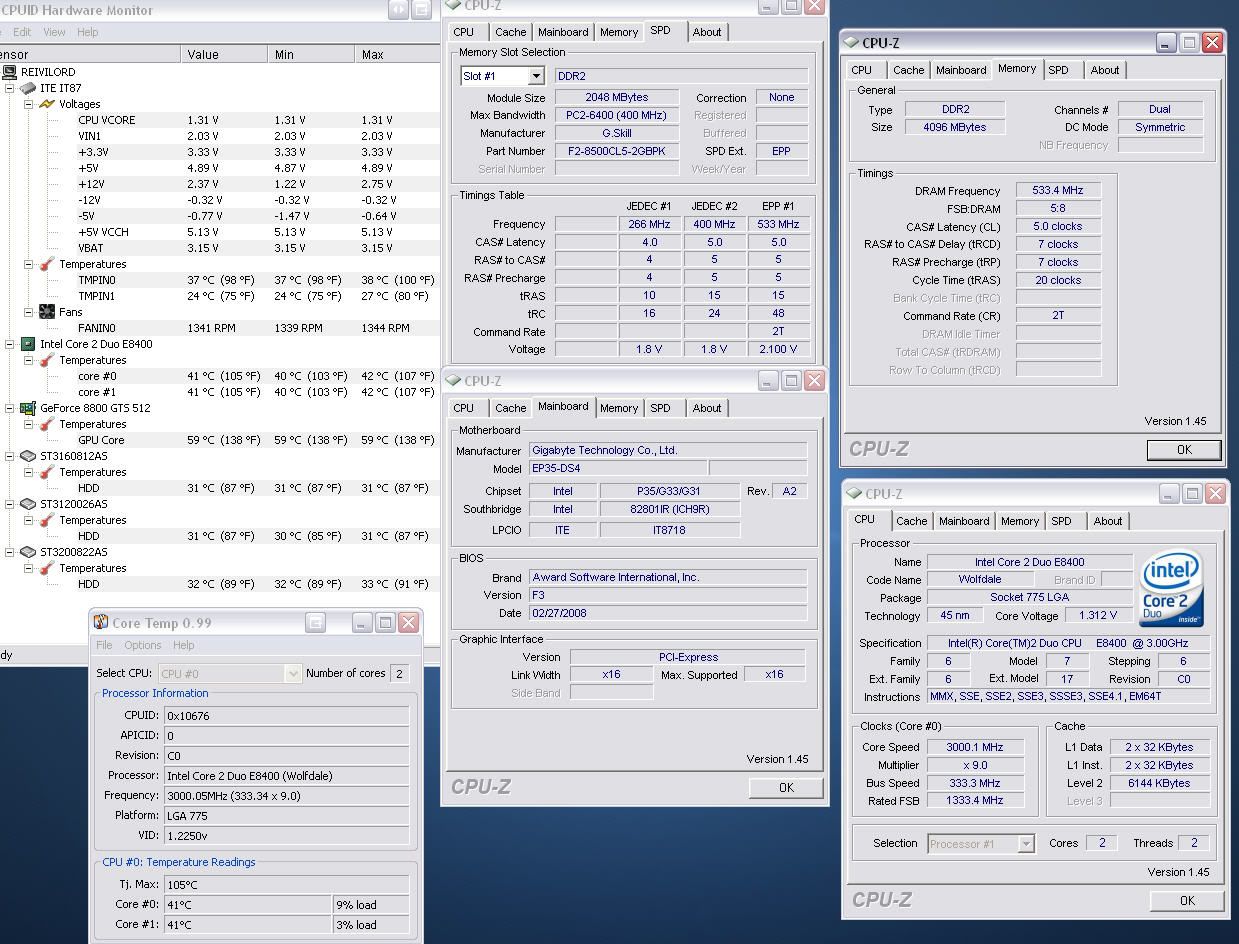Collapse the GeForce 8800 GTS 512 node
Viewport: 1239px width, 944px height.
10,408
